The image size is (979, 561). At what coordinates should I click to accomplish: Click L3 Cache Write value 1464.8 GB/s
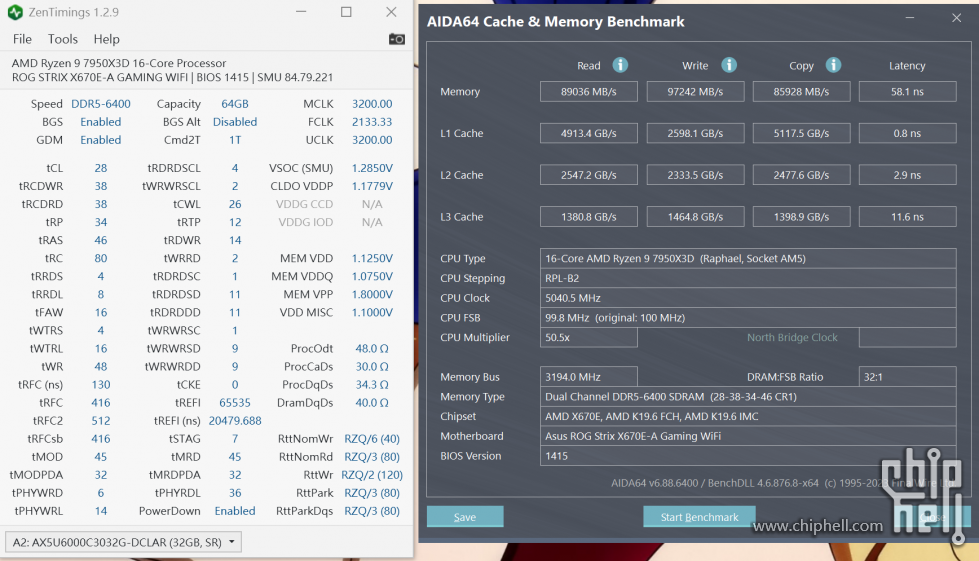(696, 217)
